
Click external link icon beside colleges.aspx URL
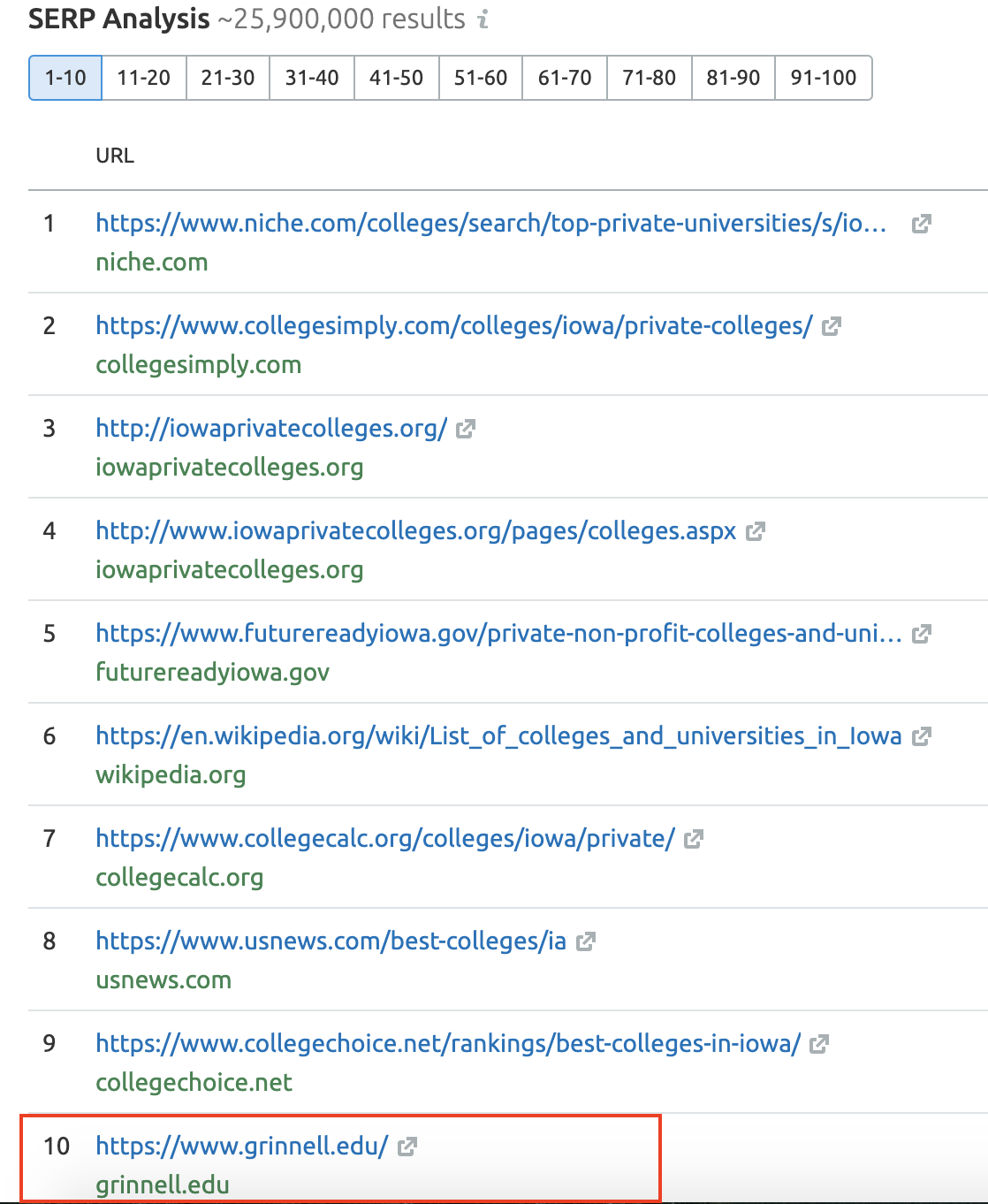click(755, 531)
